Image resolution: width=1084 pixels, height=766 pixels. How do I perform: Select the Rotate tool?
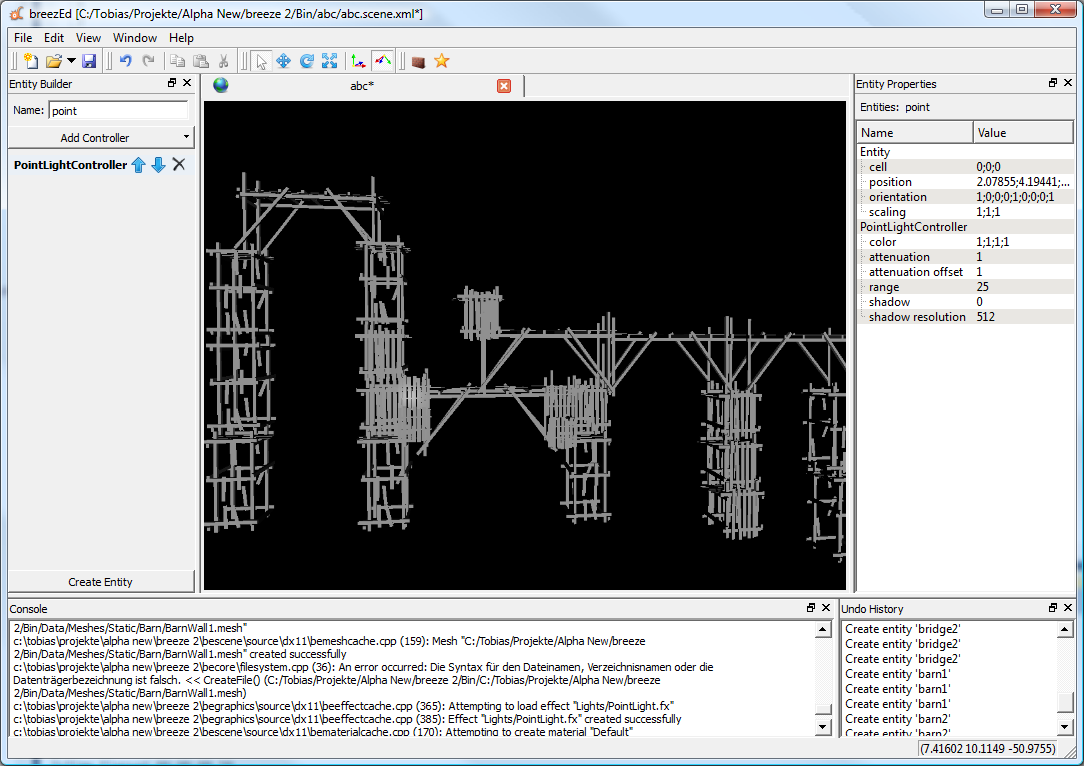tap(306, 62)
